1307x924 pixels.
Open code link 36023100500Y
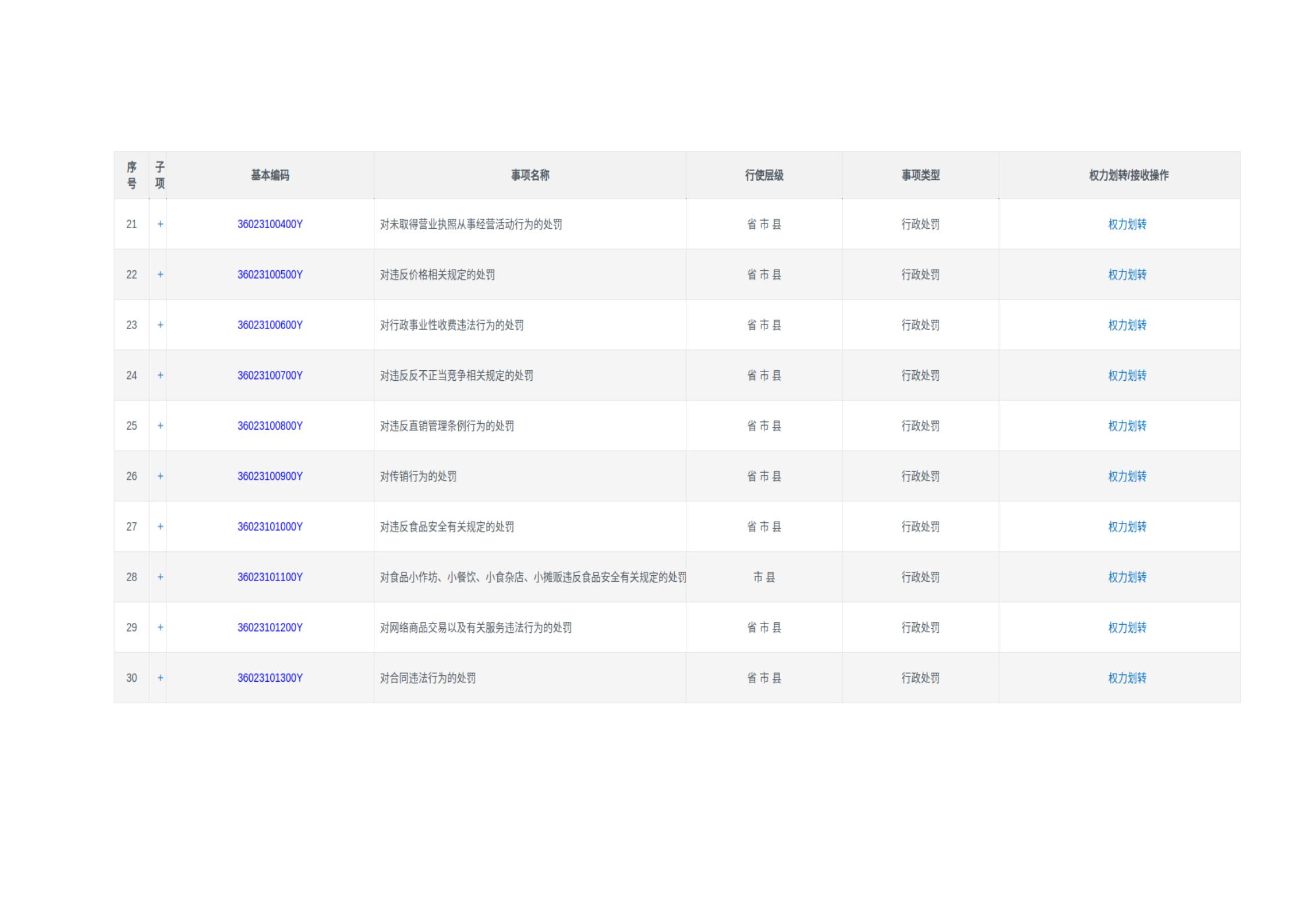click(270, 274)
